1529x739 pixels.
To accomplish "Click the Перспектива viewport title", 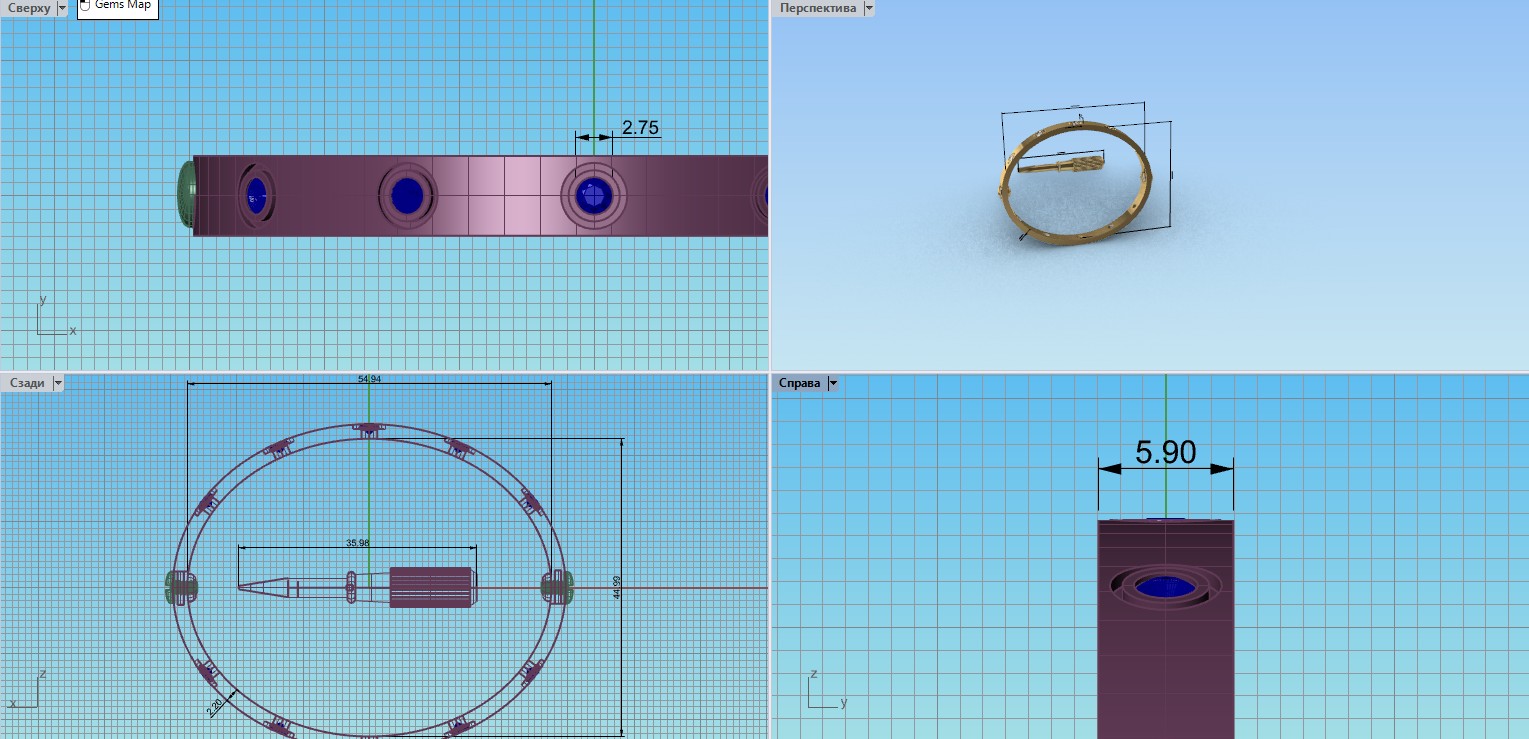I will pyautogui.click(x=817, y=8).
